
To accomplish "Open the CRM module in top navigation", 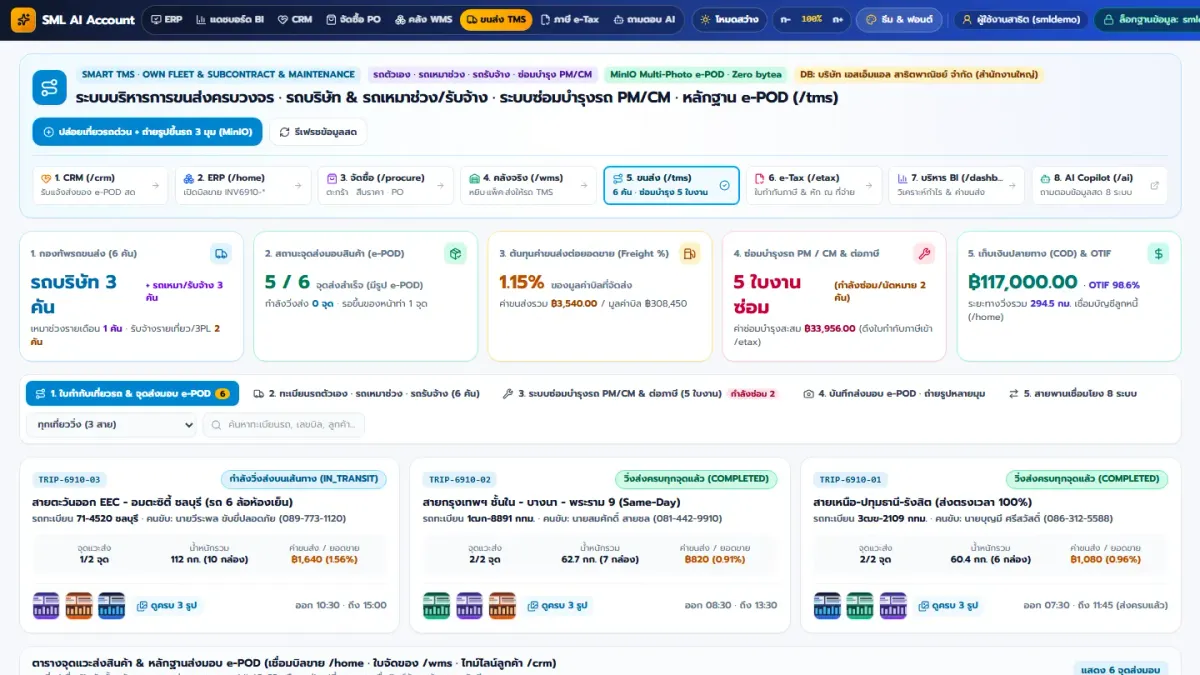I will 294,19.
